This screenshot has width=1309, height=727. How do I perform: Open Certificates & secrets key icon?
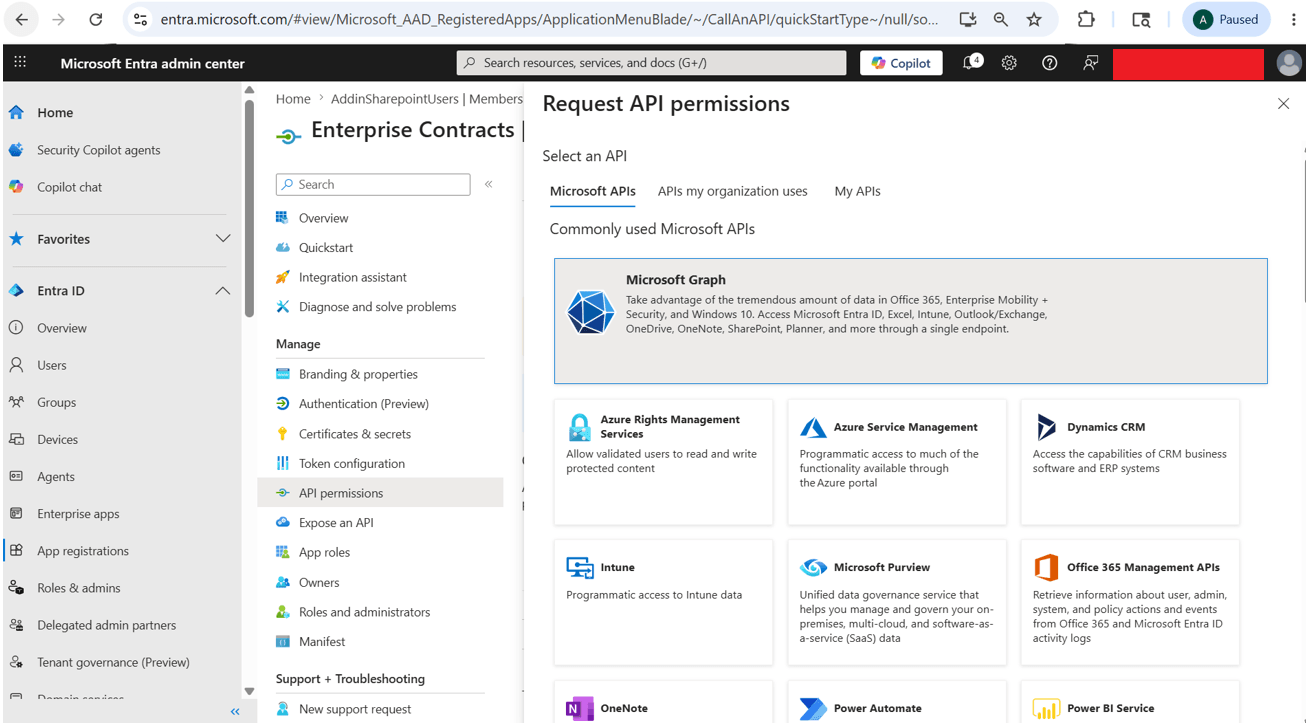pyautogui.click(x=282, y=434)
